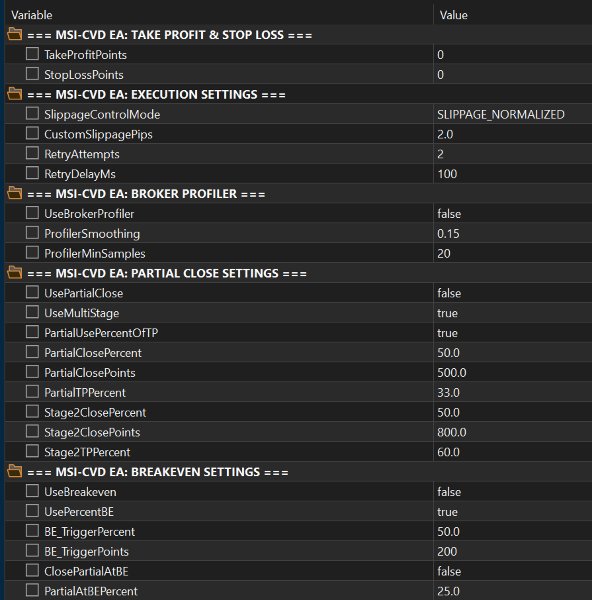Check the PartialTPPercent box
The width and height of the screenshot is (592, 600).
point(32,392)
